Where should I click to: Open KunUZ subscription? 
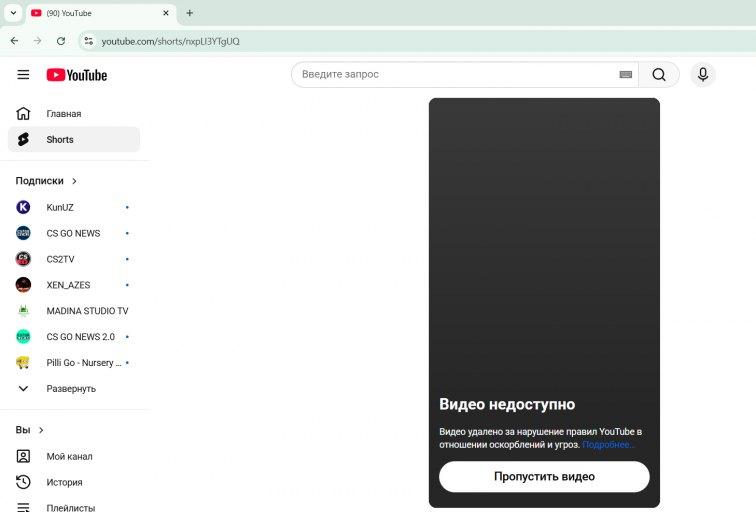point(74,207)
